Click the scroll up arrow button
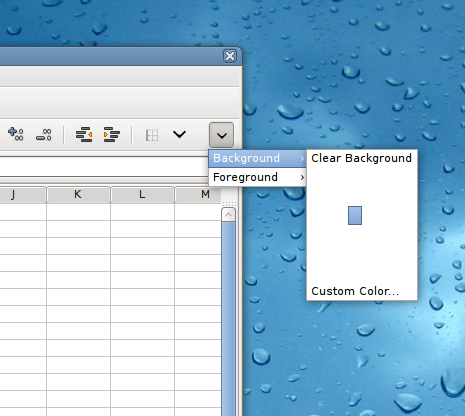Viewport: 465px width, 416px height. [x=228, y=215]
